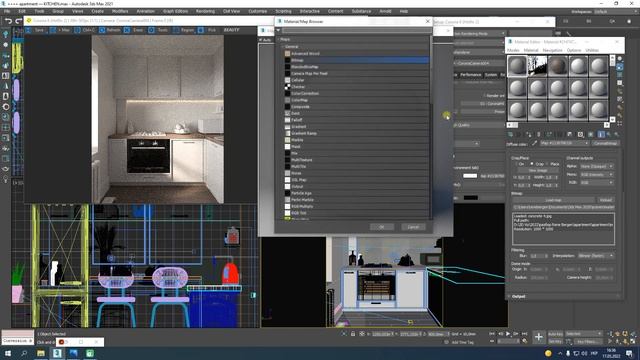
Task: Select the Gradient Ramp map entry
Action: coord(356,133)
